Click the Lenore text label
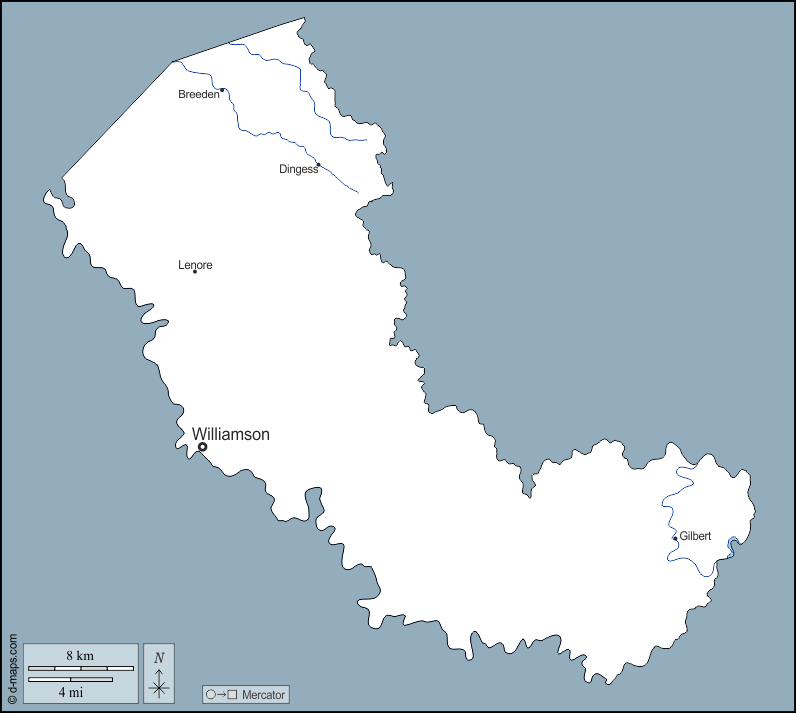Image resolution: width=796 pixels, height=713 pixels. [195, 265]
